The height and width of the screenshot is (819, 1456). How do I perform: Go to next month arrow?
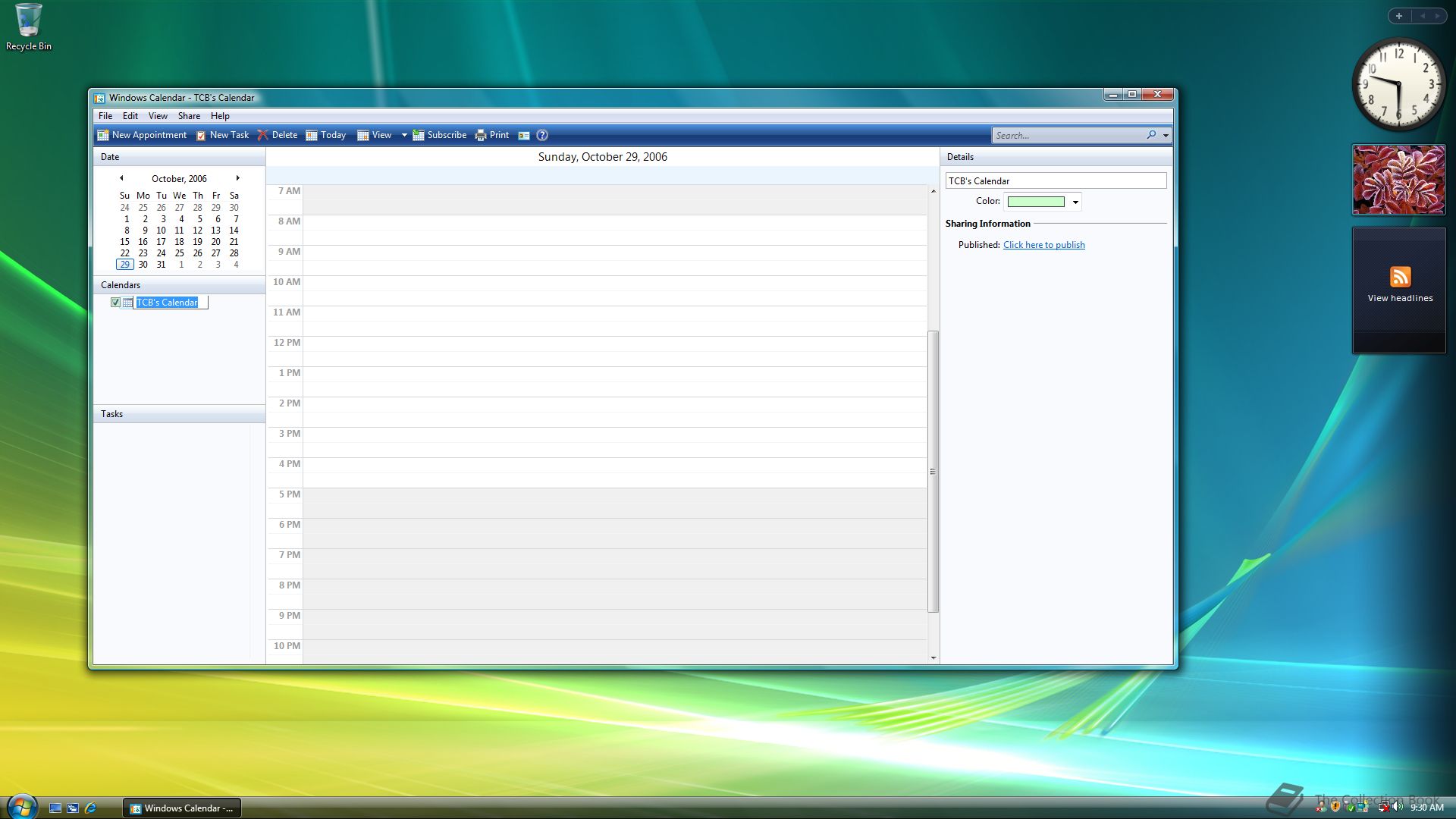click(237, 178)
